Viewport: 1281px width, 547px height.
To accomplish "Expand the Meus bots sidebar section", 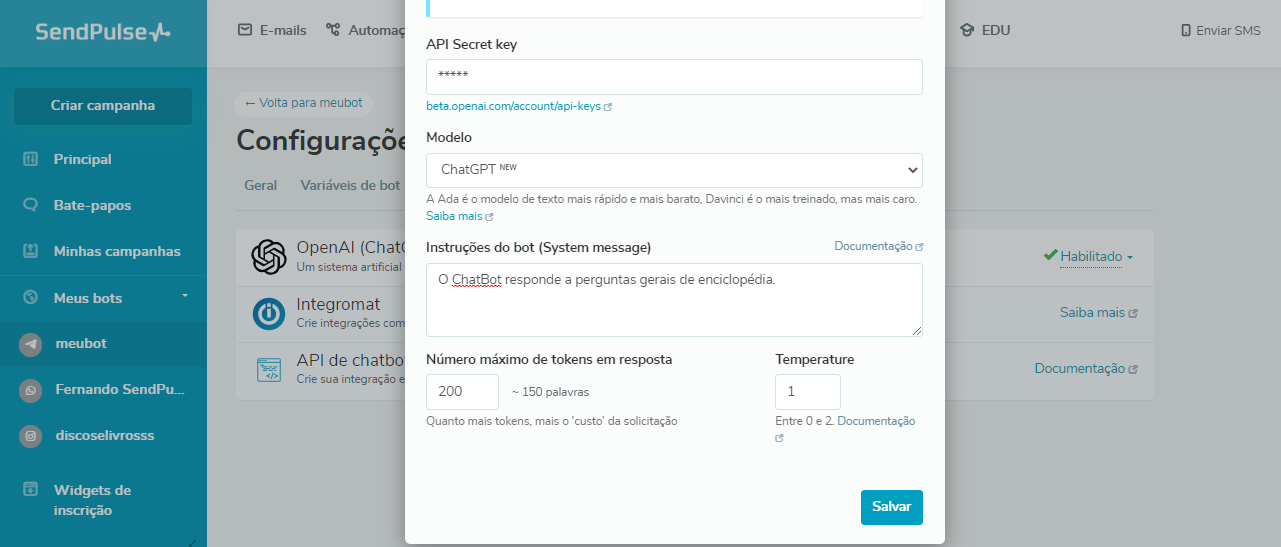I will pos(184,297).
